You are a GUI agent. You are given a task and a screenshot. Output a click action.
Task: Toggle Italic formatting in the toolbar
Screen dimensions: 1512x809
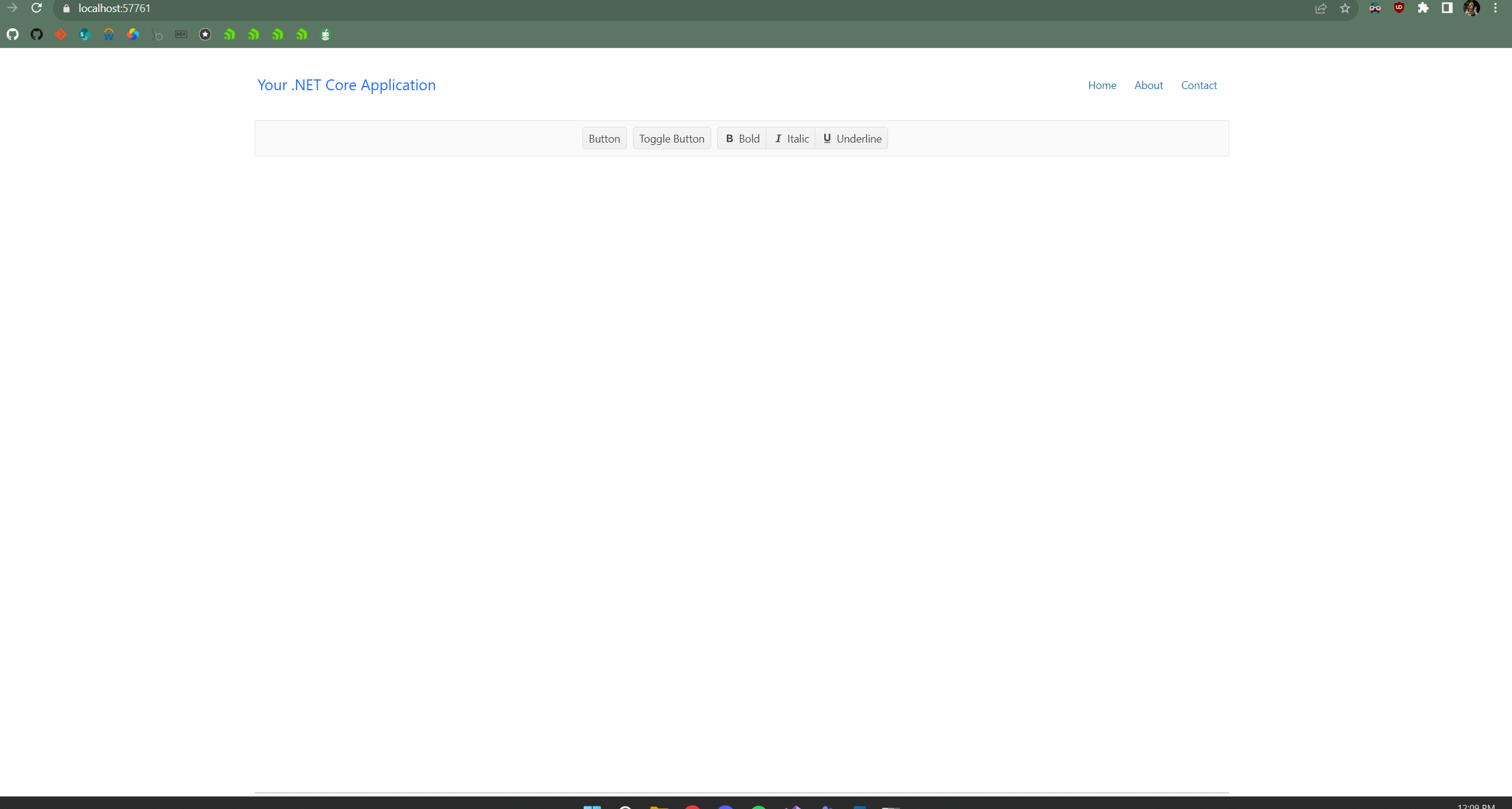click(x=791, y=138)
